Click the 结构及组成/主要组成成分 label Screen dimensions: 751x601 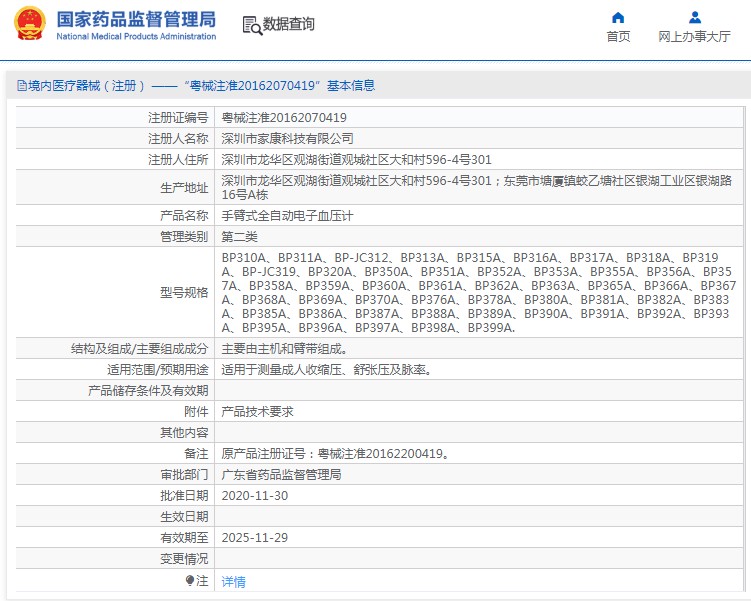(x=139, y=349)
